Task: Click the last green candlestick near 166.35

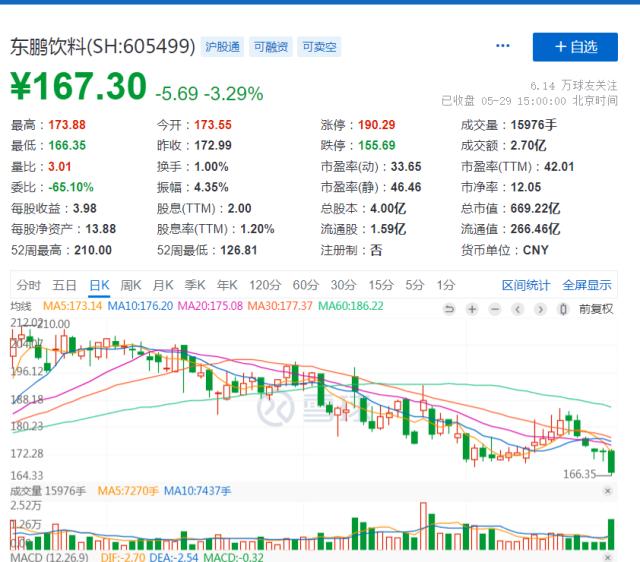Action: (611, 461)
